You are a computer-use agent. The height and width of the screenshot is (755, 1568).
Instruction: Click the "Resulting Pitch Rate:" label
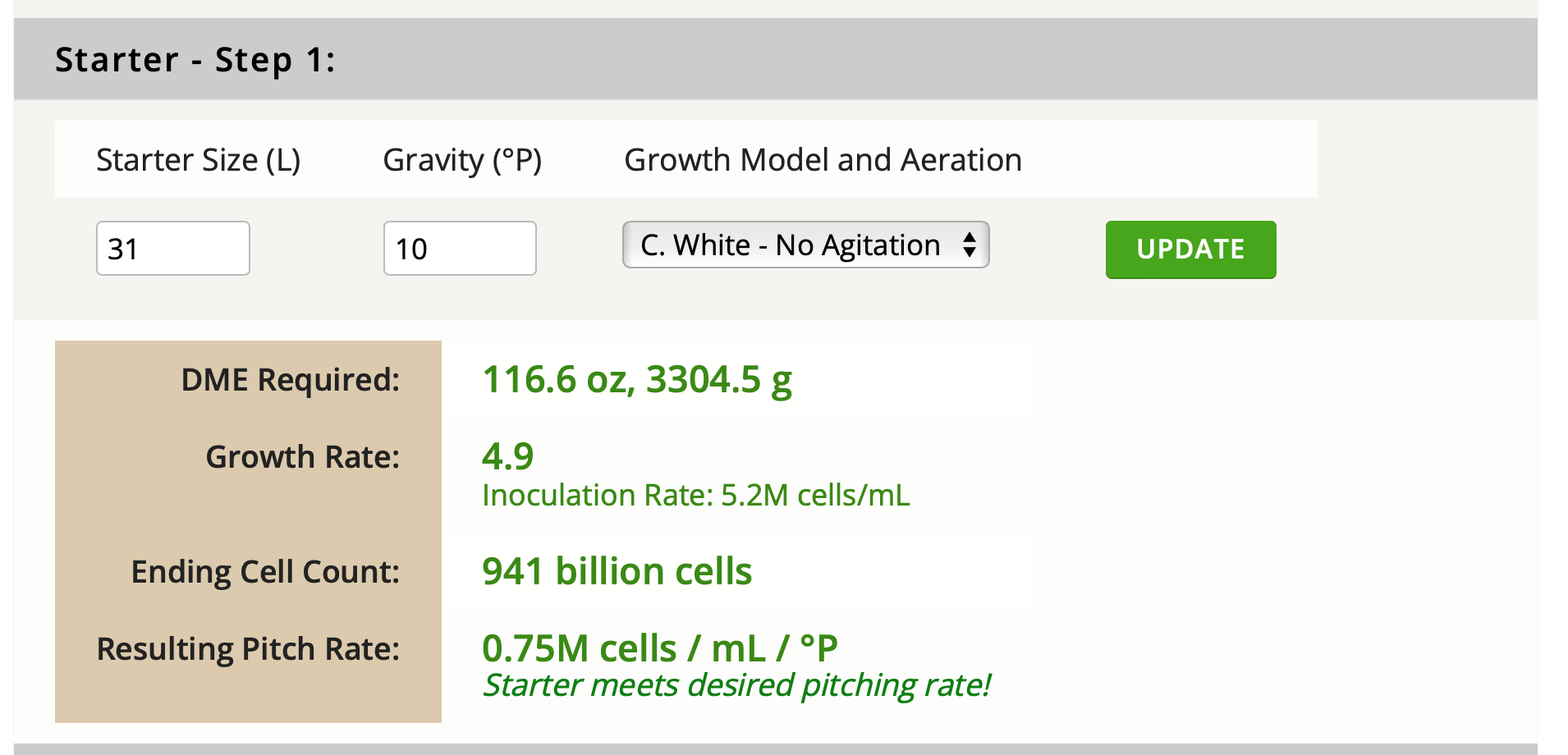[248, 649]
